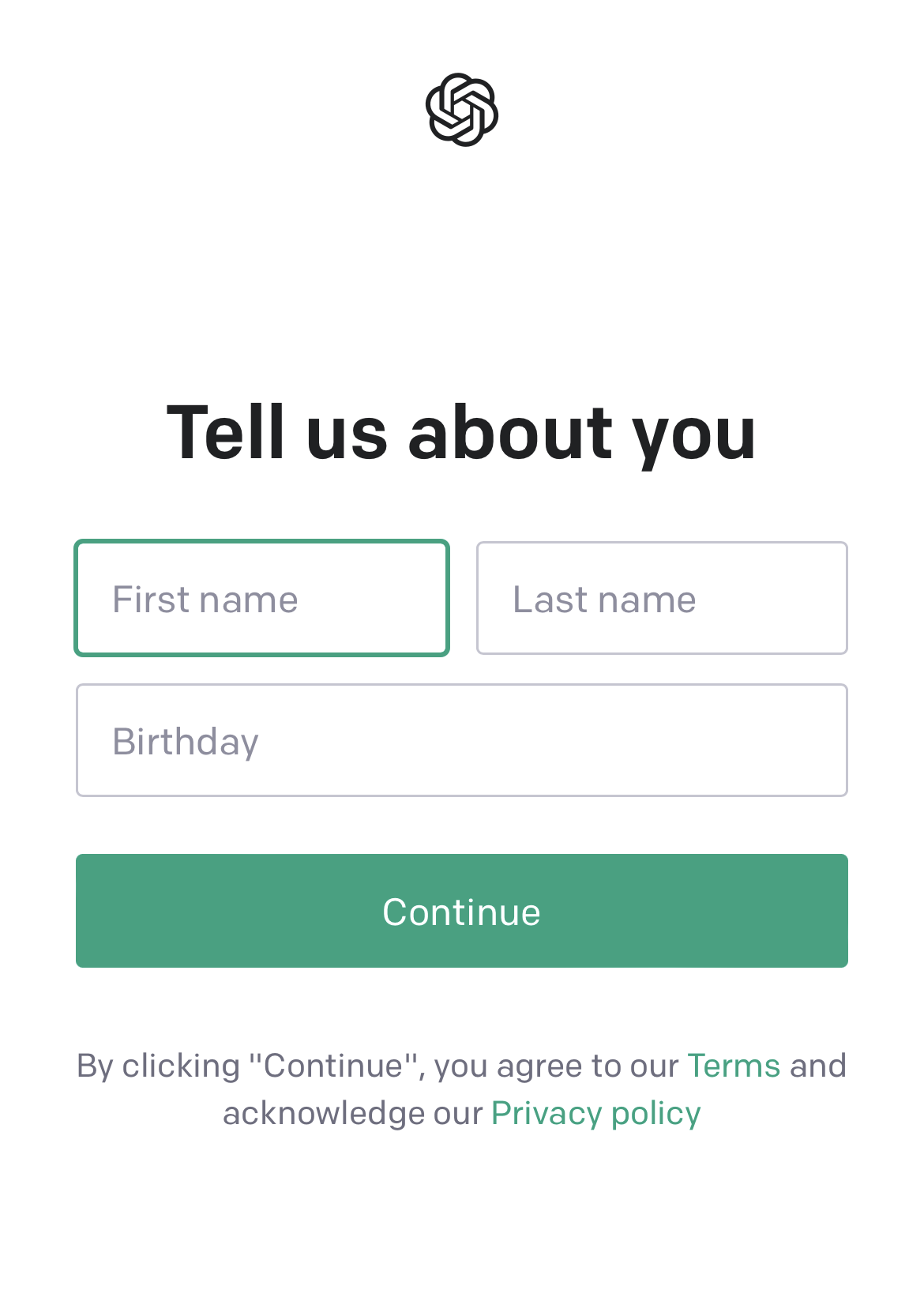The height and width of the screenshot is (1305, 924).
Task: Read the Privacy policy via the green footer link
Action: (596, 1113)
